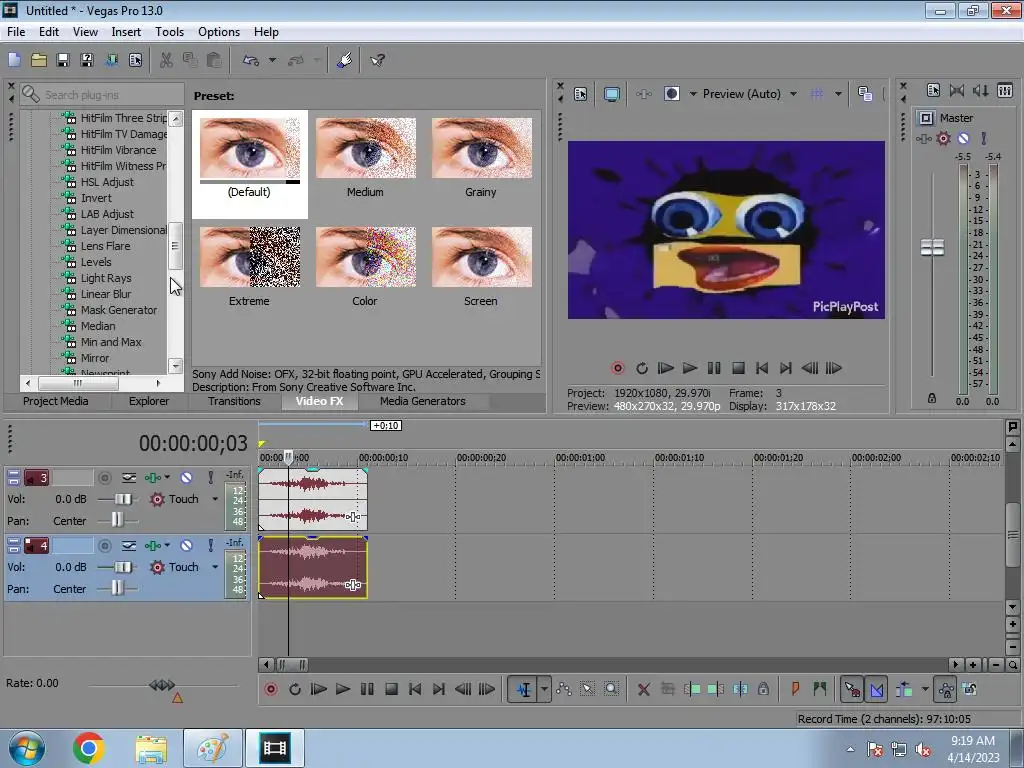Select Lens Flare in plug-in list
The height and width of the screenshot is (768, 1024).
click(x=105, y=246)
